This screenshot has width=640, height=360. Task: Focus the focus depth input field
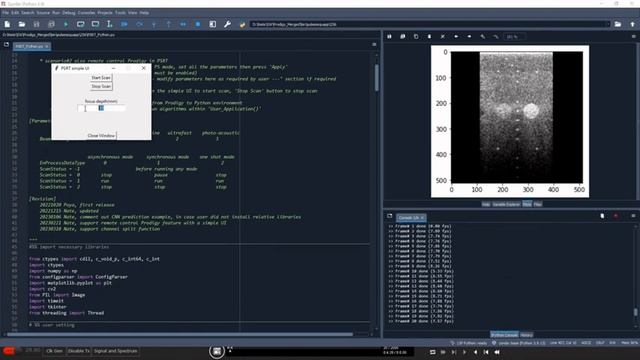[x=101, y=108]
